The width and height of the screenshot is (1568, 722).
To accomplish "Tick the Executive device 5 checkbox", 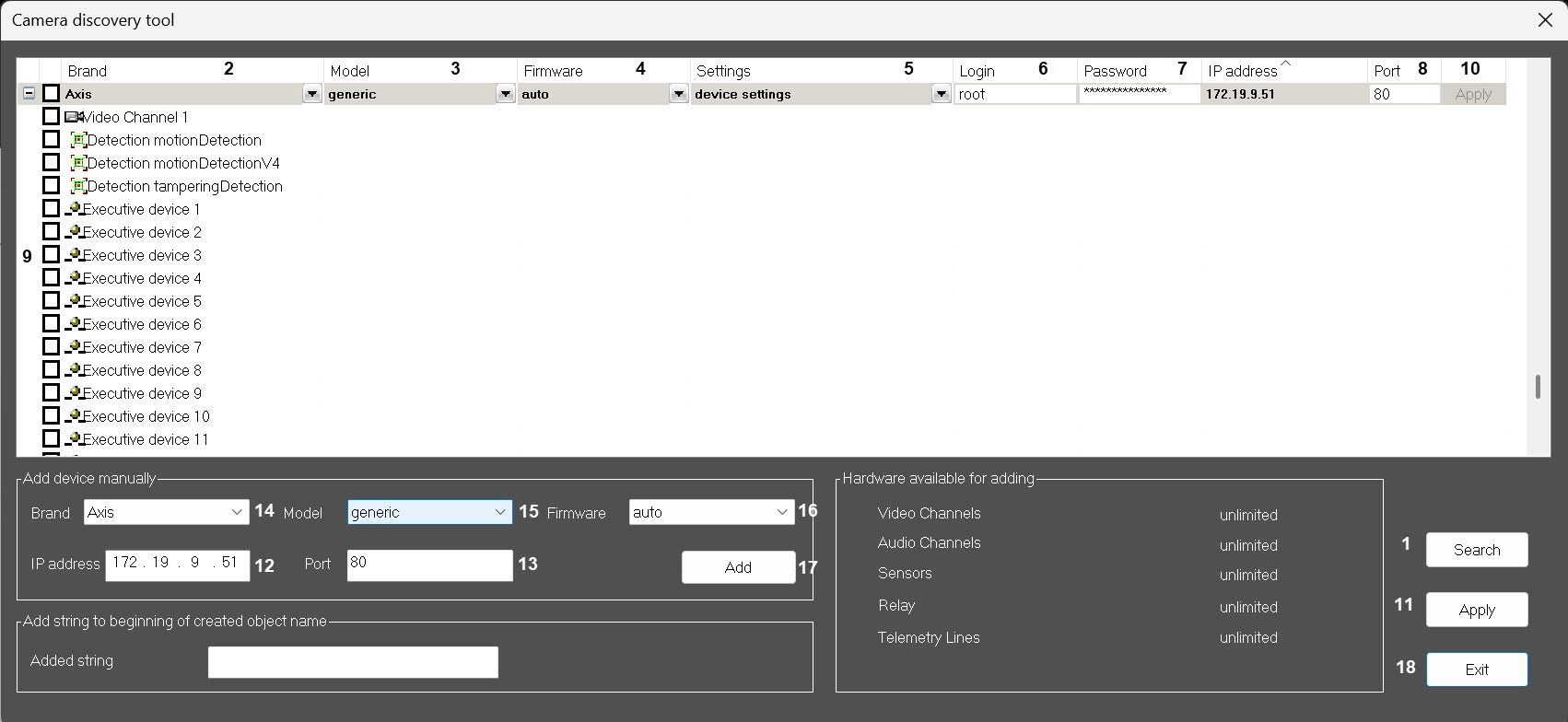I will click(52, 301).
